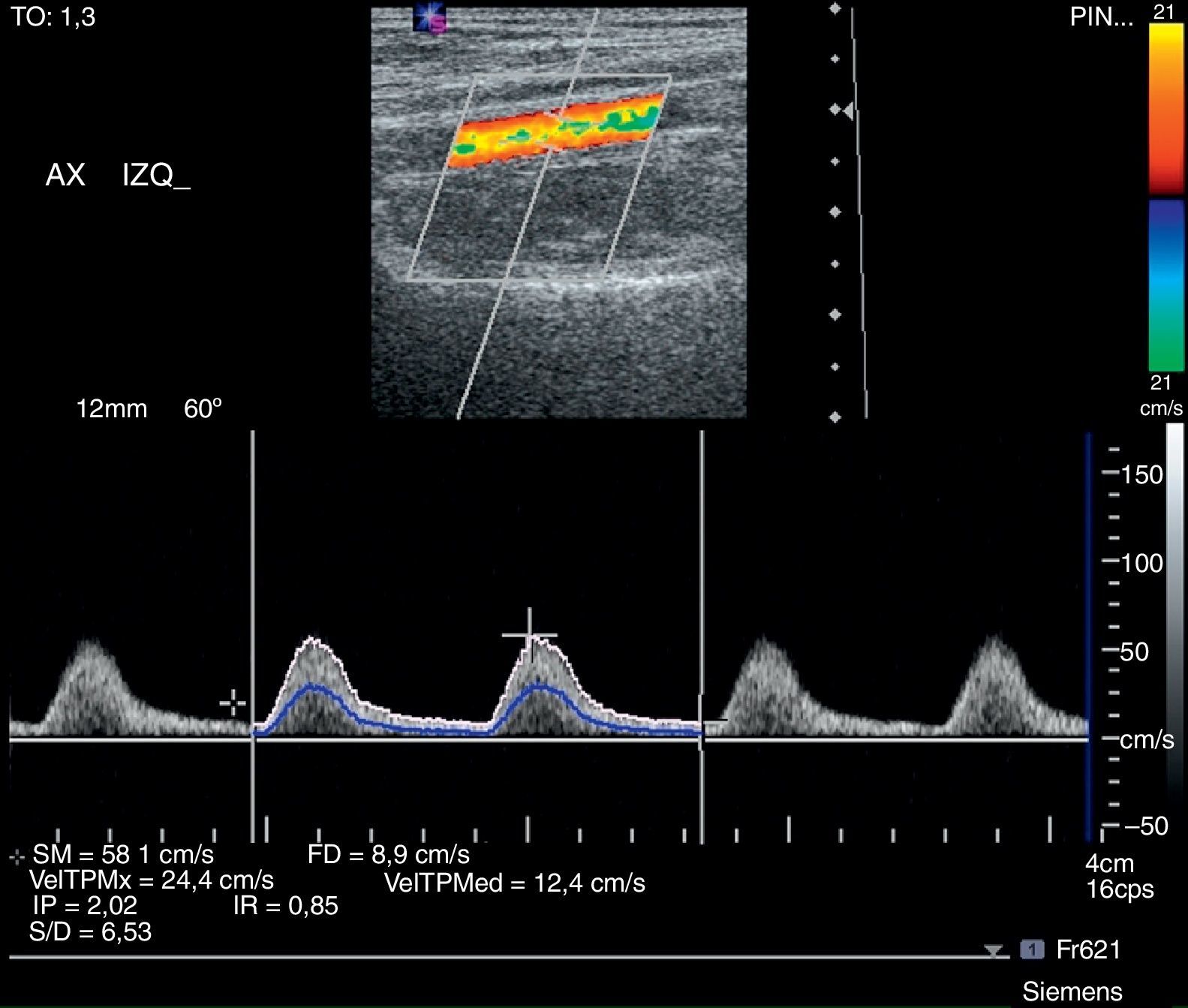Viewport: 1188px width, 1008px height.
Task: Click the caliper symbol before SM measurement
Action: click(17, 856)
